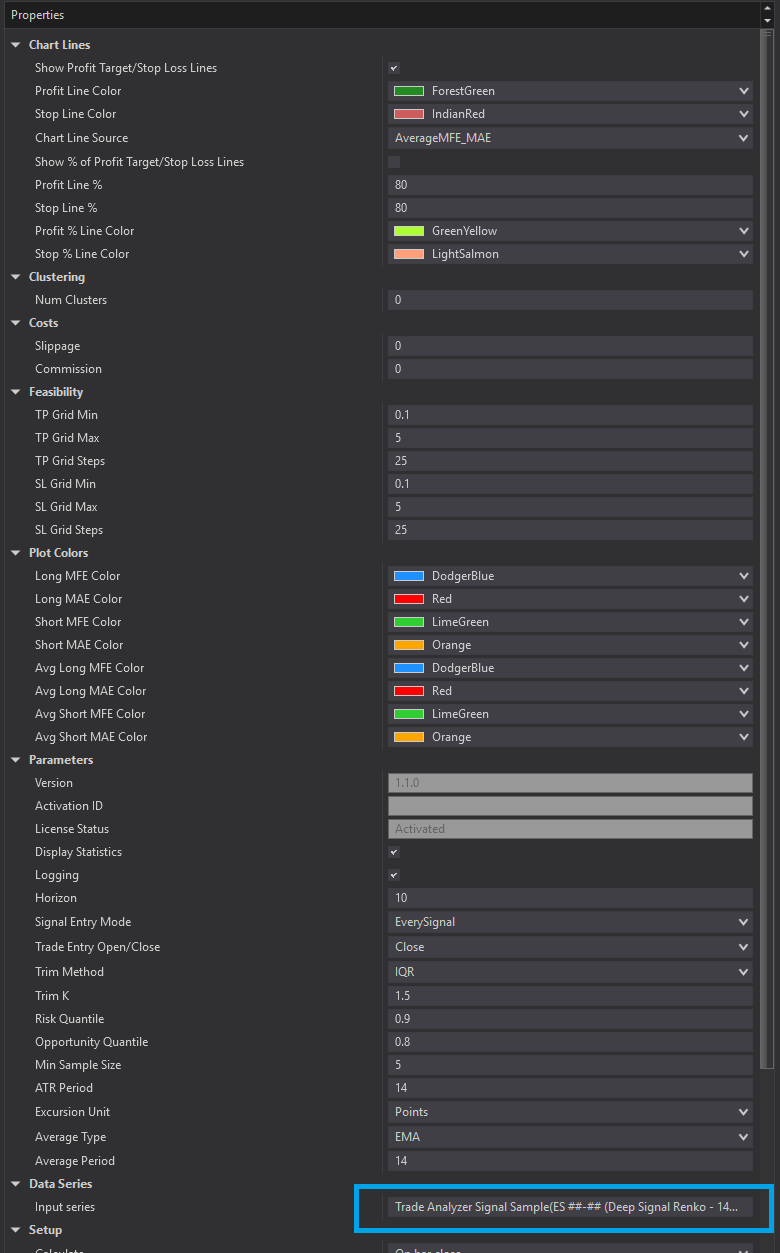Collapse the Clustering section arrow
Viewport: 780px width, 1253px height.
tap(16, 277)
